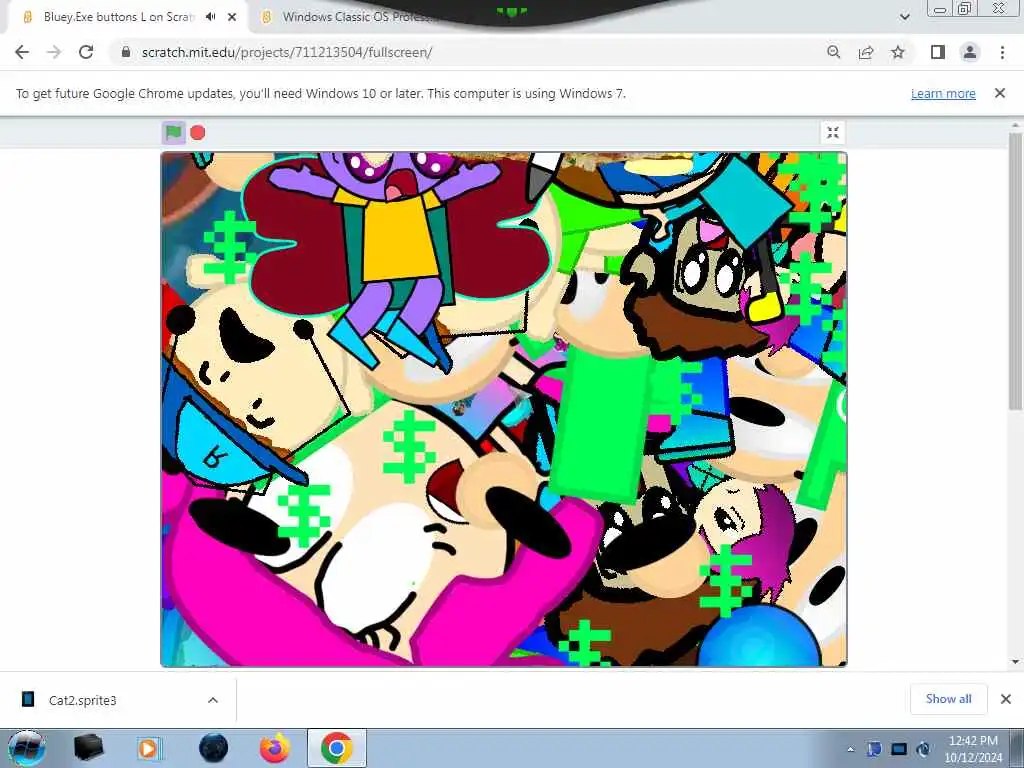Launch the media player taskbar icon
Viewport: 1024px width, 768px height.
tap(150, 748)
